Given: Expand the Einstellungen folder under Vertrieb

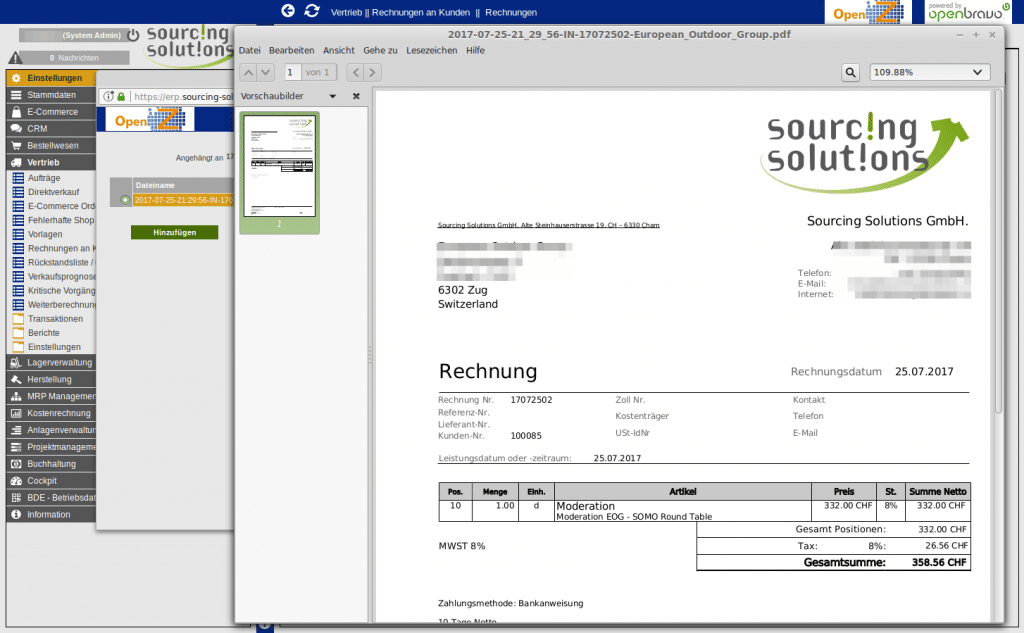Looking at the screenshot, I should 54,348.
